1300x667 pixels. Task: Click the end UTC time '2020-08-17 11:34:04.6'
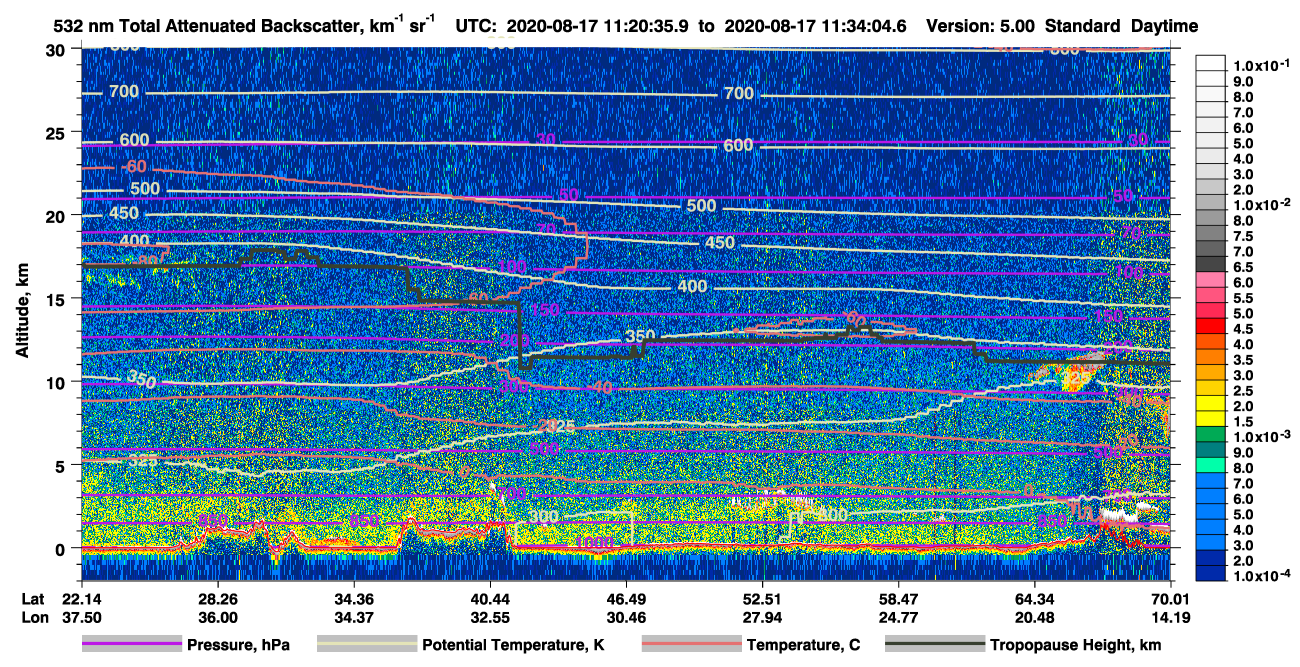[818, 26]
